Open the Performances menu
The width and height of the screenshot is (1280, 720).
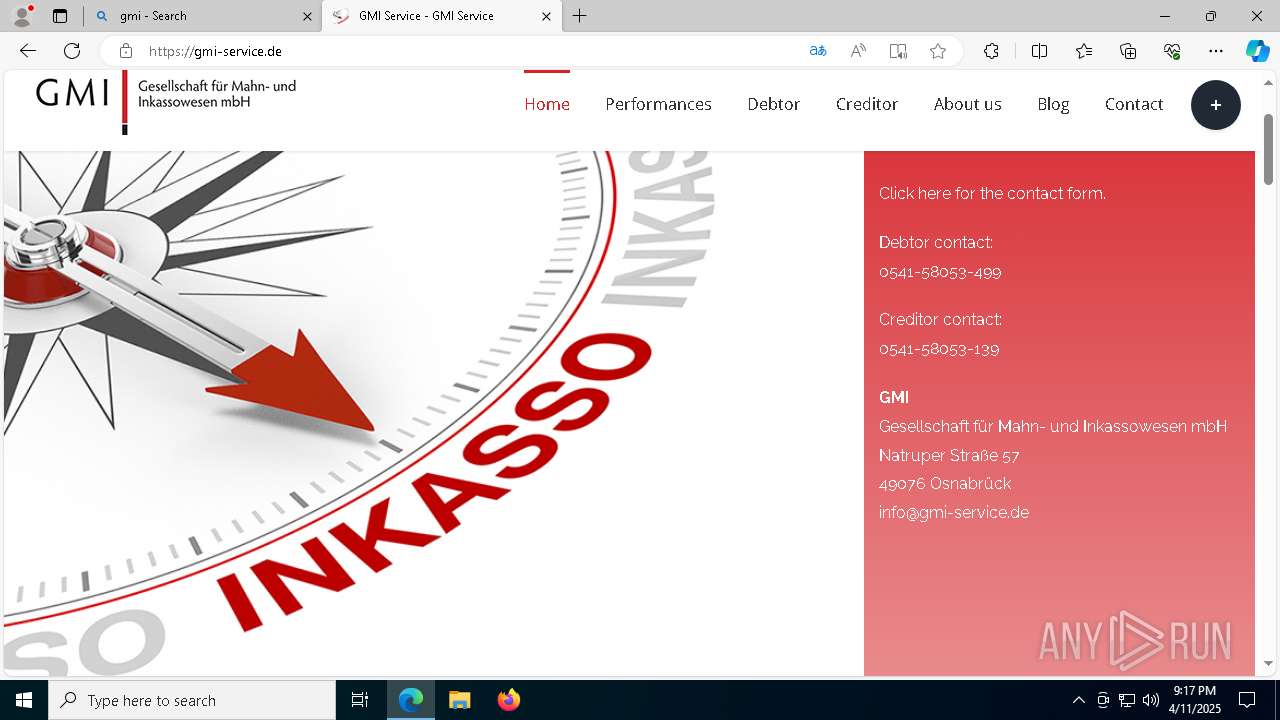tap(658, 104)
